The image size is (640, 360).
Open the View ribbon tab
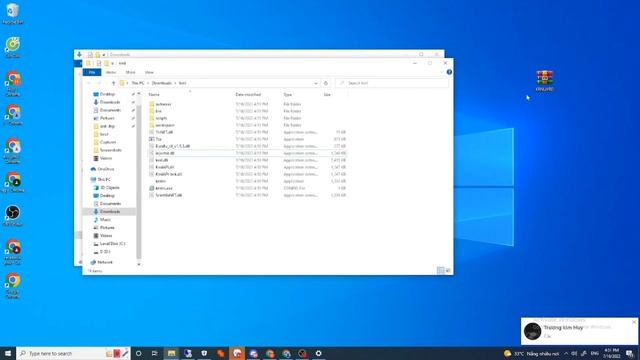pos(149,72)
